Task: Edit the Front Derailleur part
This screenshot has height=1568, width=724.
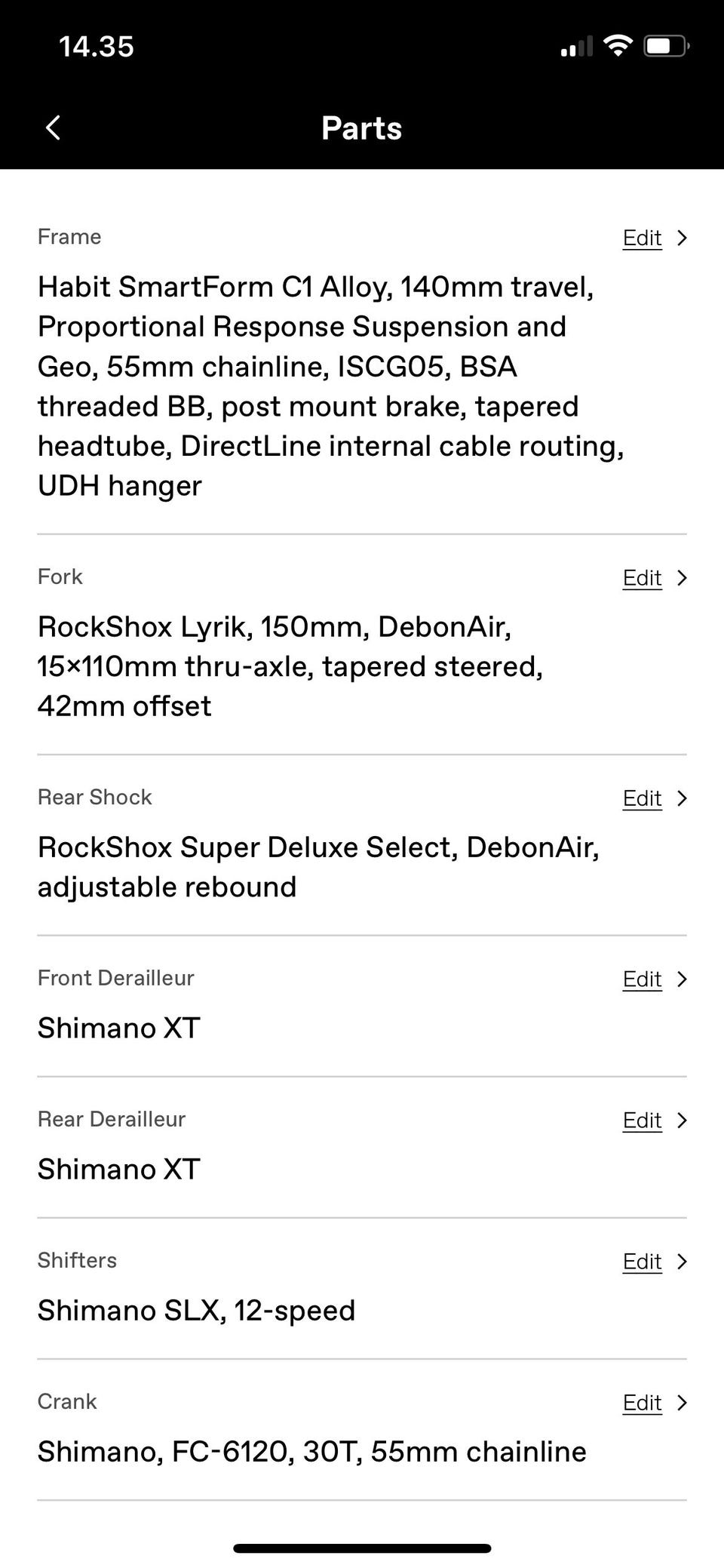Action: 642,979
